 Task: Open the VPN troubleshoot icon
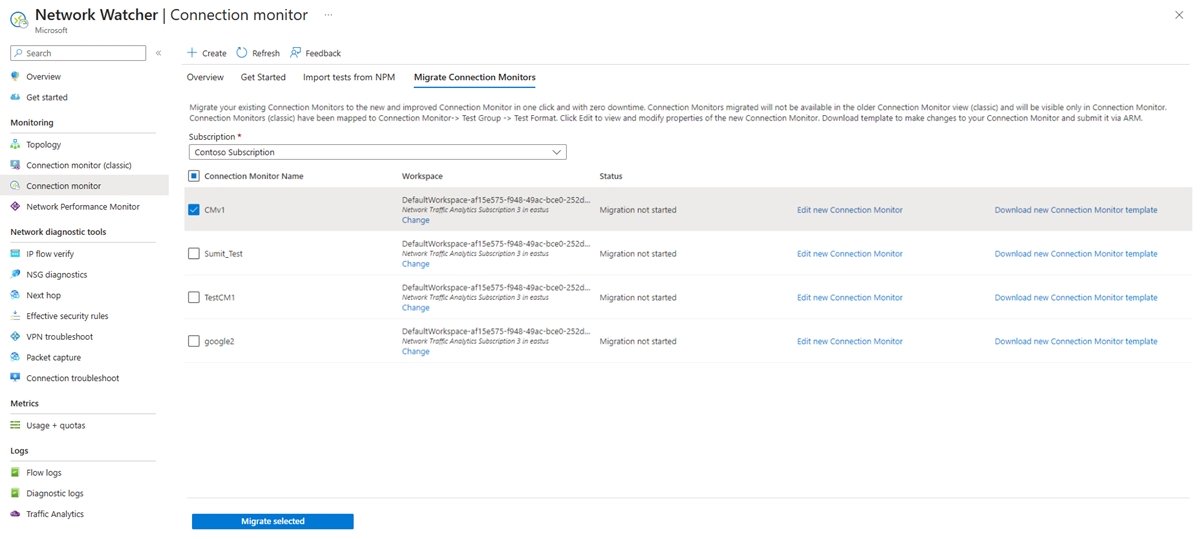click(15, 337)
